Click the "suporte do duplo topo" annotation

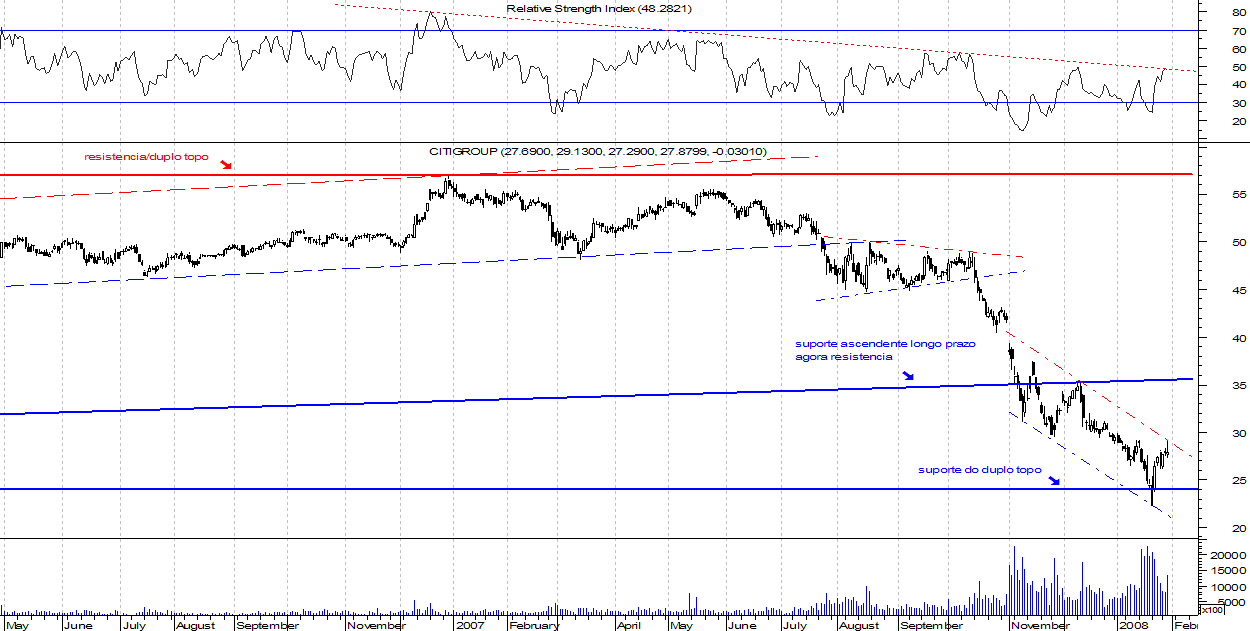pyautogui.click(x=979, y=470)
